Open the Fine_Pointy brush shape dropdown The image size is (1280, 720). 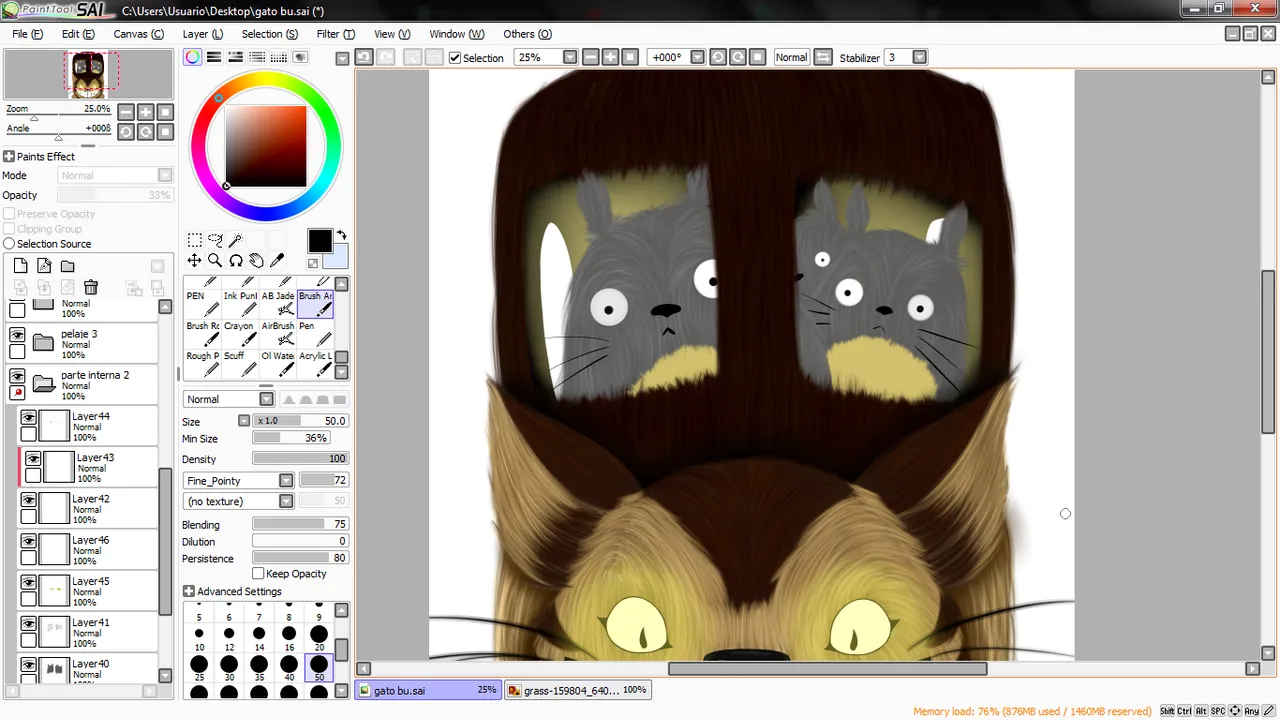pos(286,481)
